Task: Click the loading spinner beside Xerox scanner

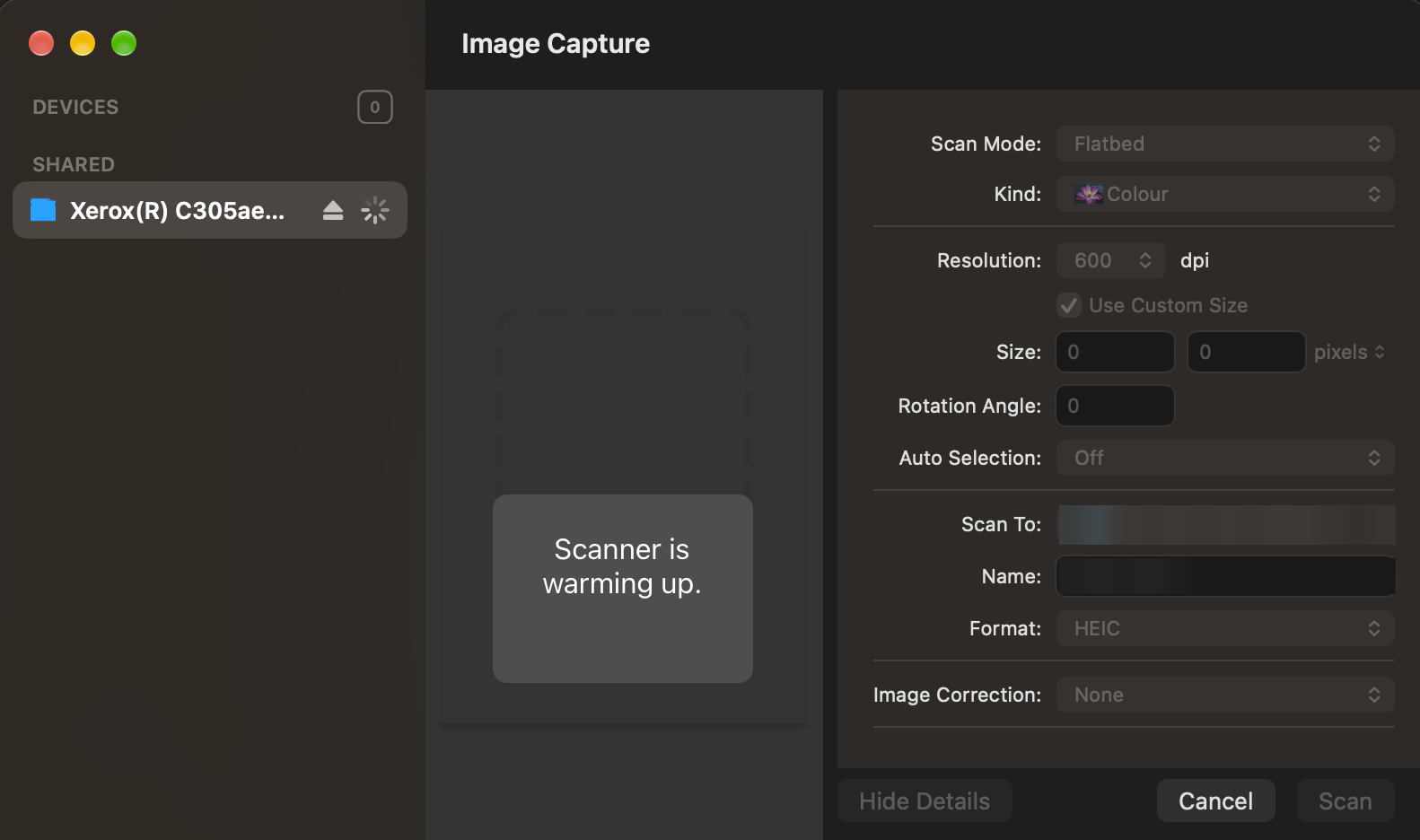Action: click(x=374, y=211)
